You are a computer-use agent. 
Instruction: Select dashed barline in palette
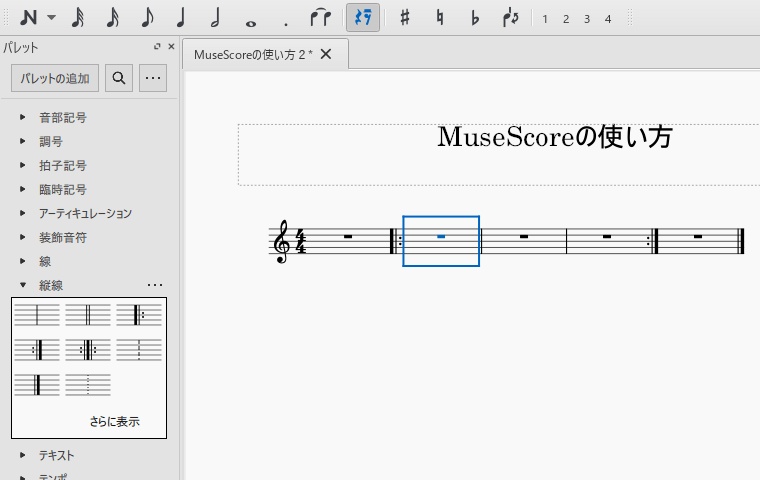(139, 350)
